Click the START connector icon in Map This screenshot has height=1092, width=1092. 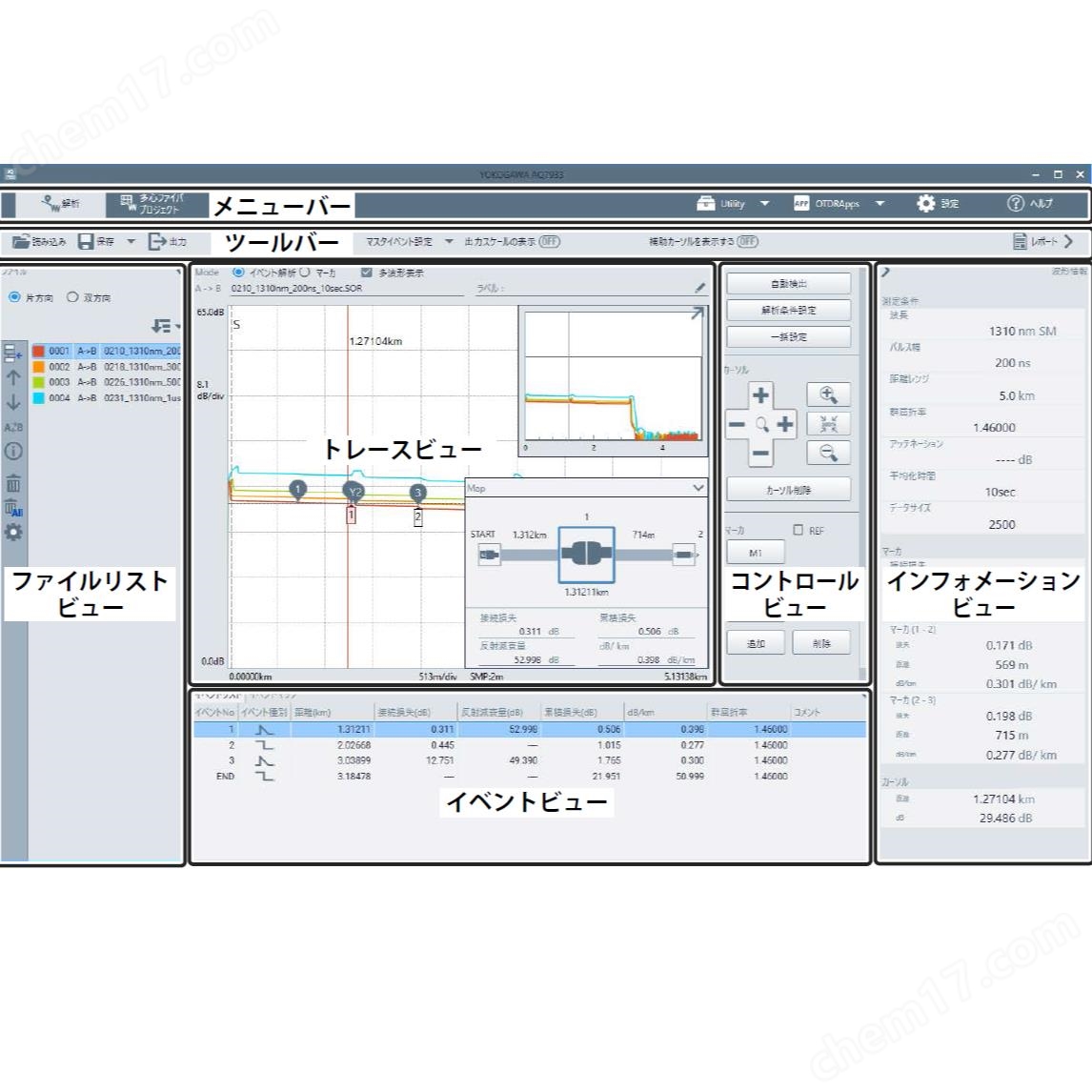tap(490, 556)
